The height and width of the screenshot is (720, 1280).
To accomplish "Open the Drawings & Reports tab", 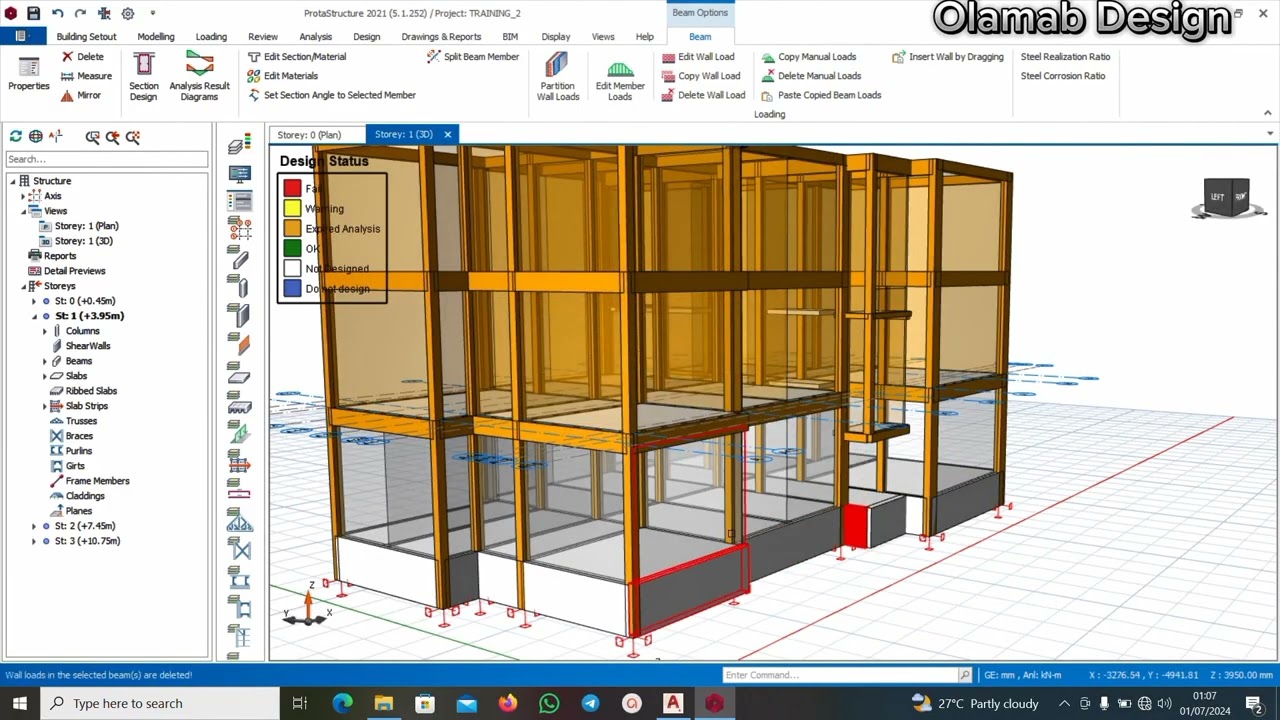I will click(441, 36).
